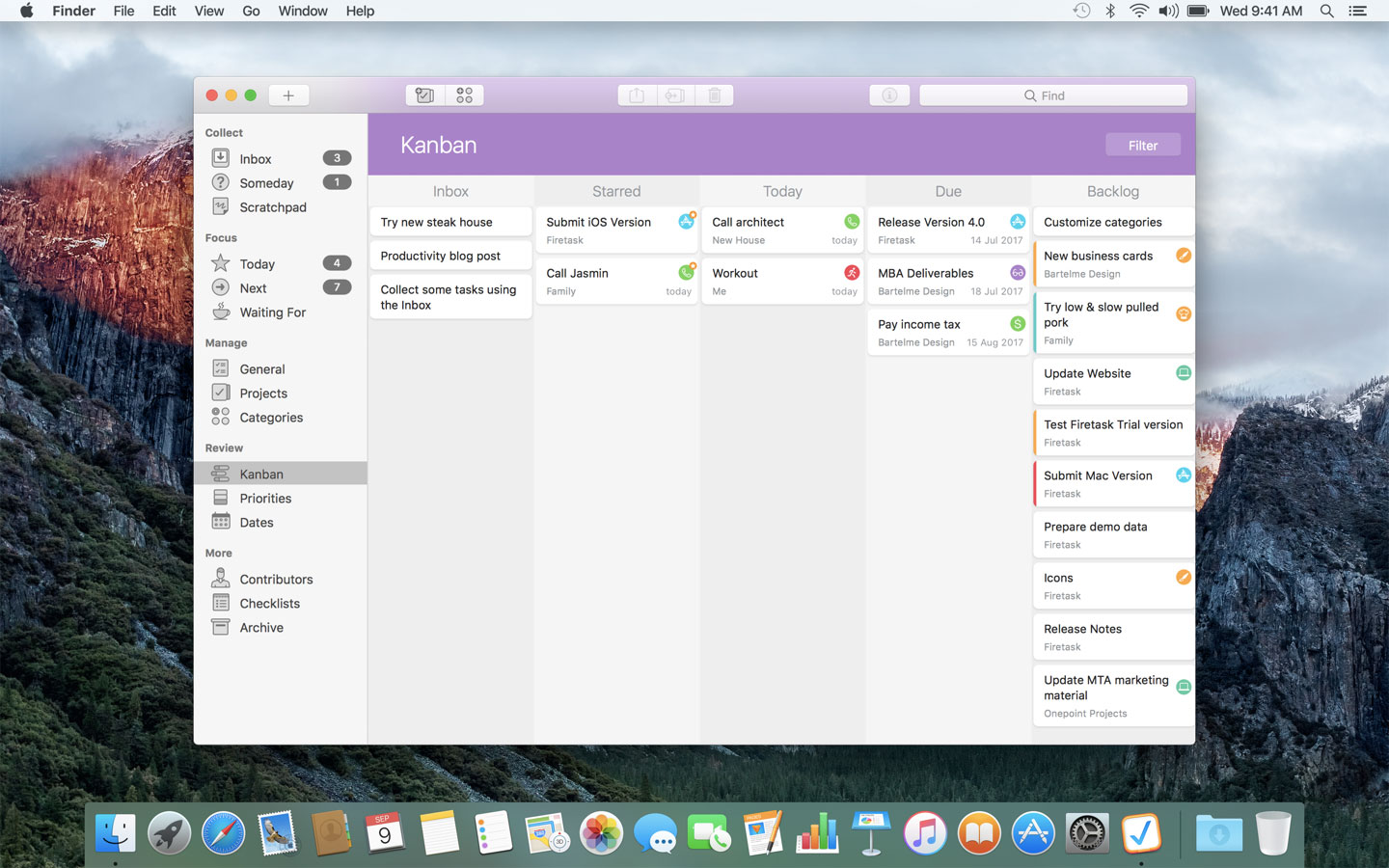This screenshot has width=1389, height=868.
Task: Click the category icon on Submit iOS Version card
Action: click(686, 222)
